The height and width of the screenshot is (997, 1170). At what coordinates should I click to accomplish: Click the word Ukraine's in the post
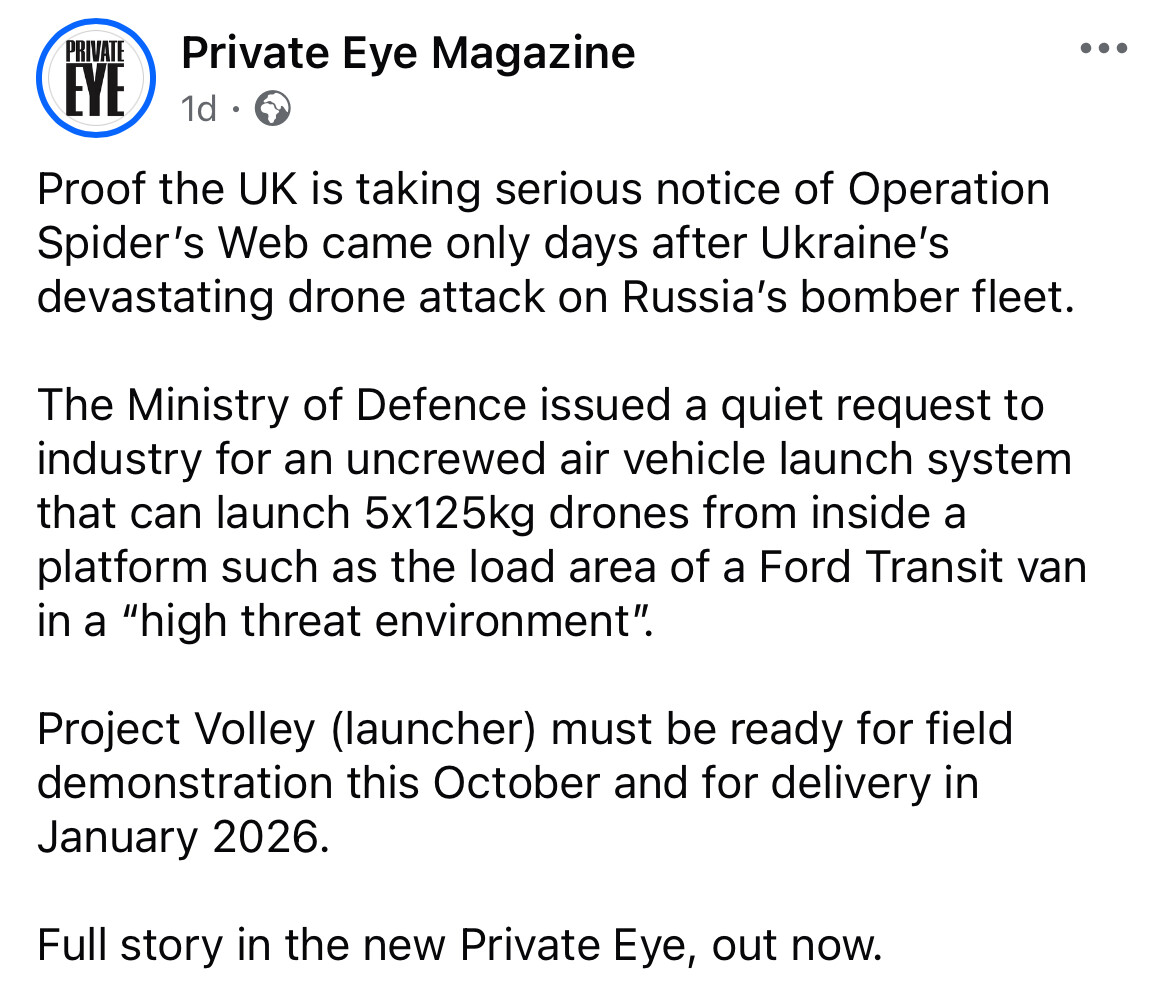(x=854, y=243)
